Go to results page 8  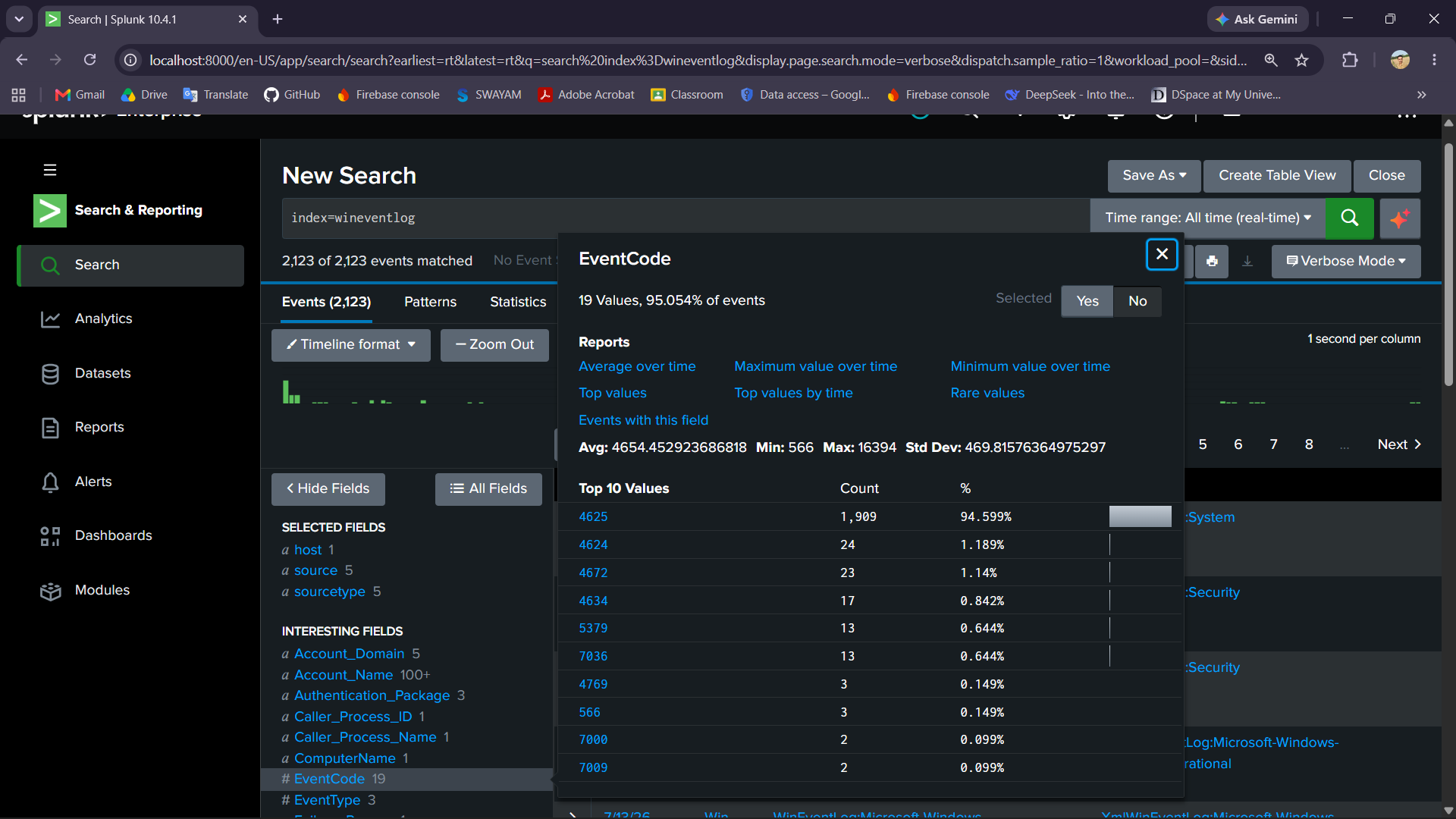pyautogui.click(x=1309, y=444)
